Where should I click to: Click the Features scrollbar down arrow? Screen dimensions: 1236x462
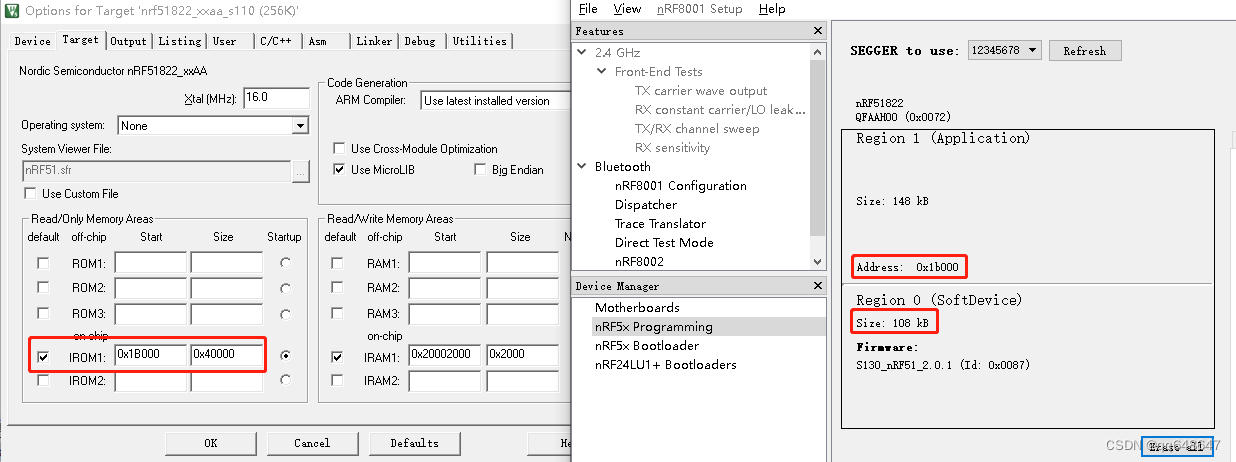[819, 261]
